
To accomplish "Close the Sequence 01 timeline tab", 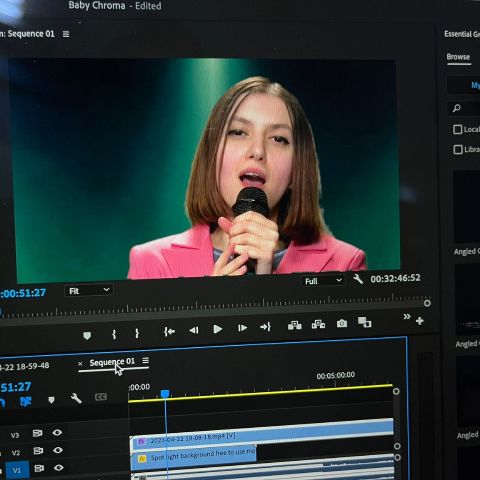I will point(80,364).
